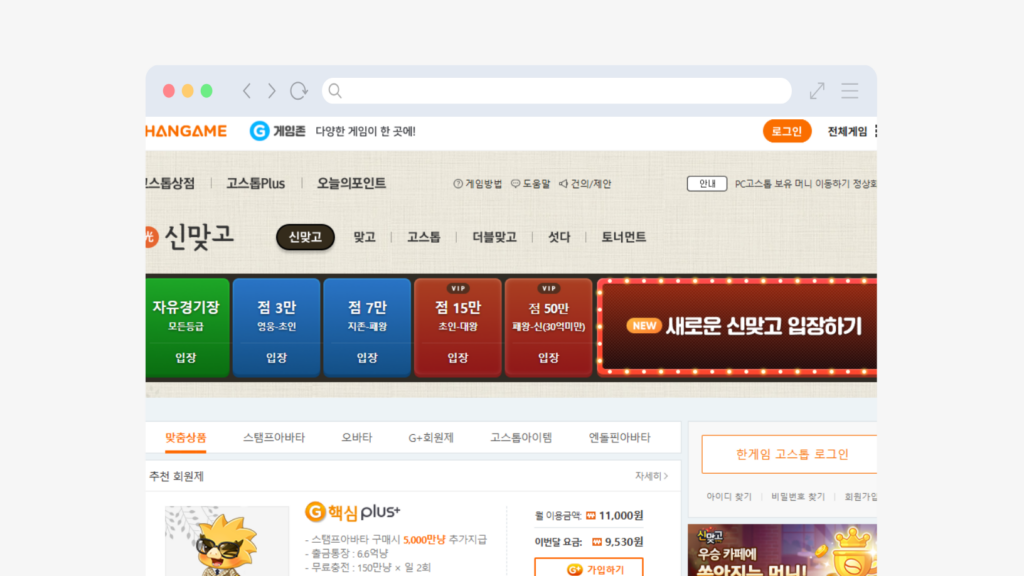The image size is (1024, 576).
Task: Click the blue G 게임존 icon
Action: click(259, 131)
